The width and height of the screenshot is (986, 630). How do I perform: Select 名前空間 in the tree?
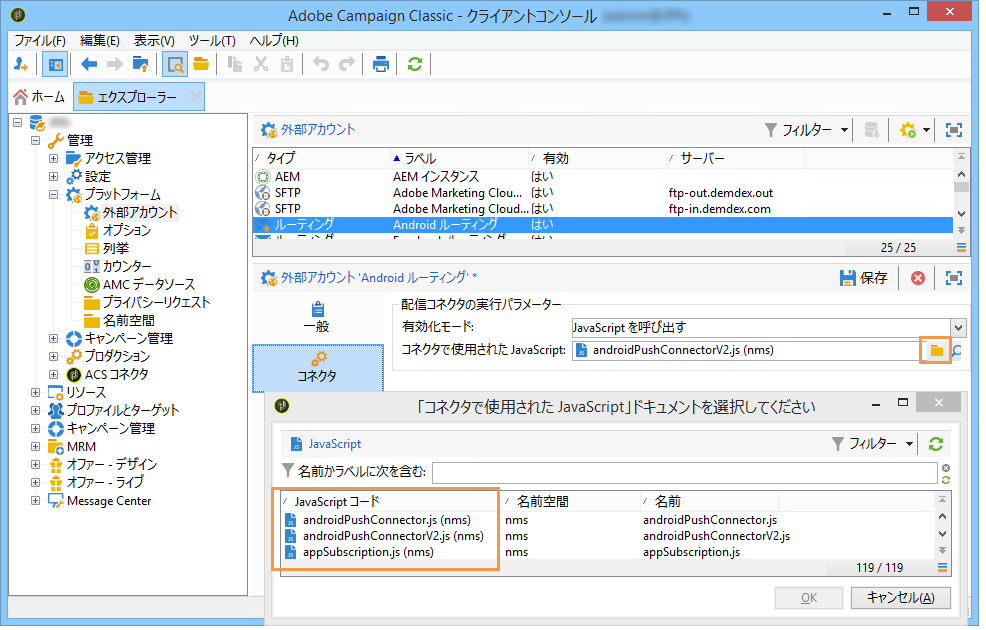pyautogui.click(x=128, y=321)
